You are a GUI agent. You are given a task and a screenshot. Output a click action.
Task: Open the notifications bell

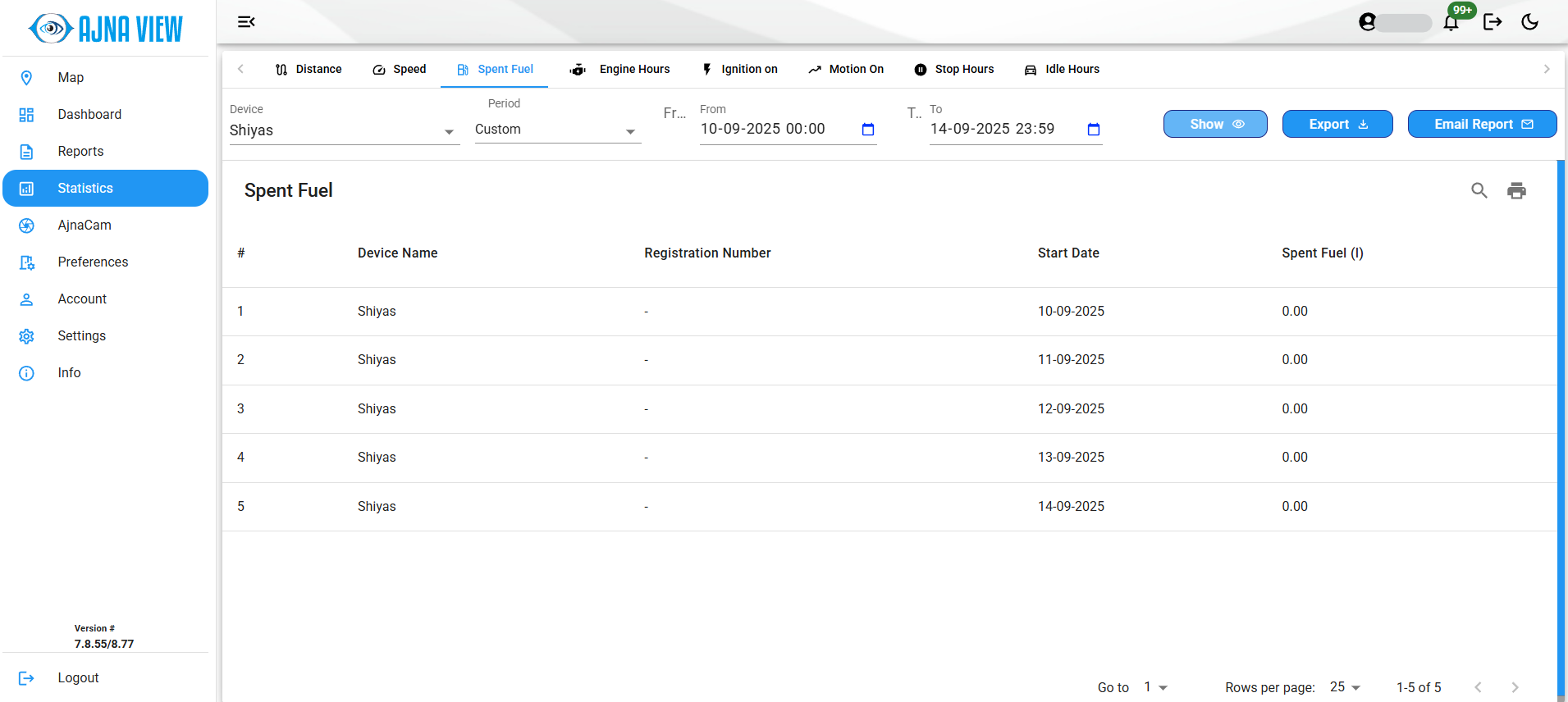[x=1451, y=22]
